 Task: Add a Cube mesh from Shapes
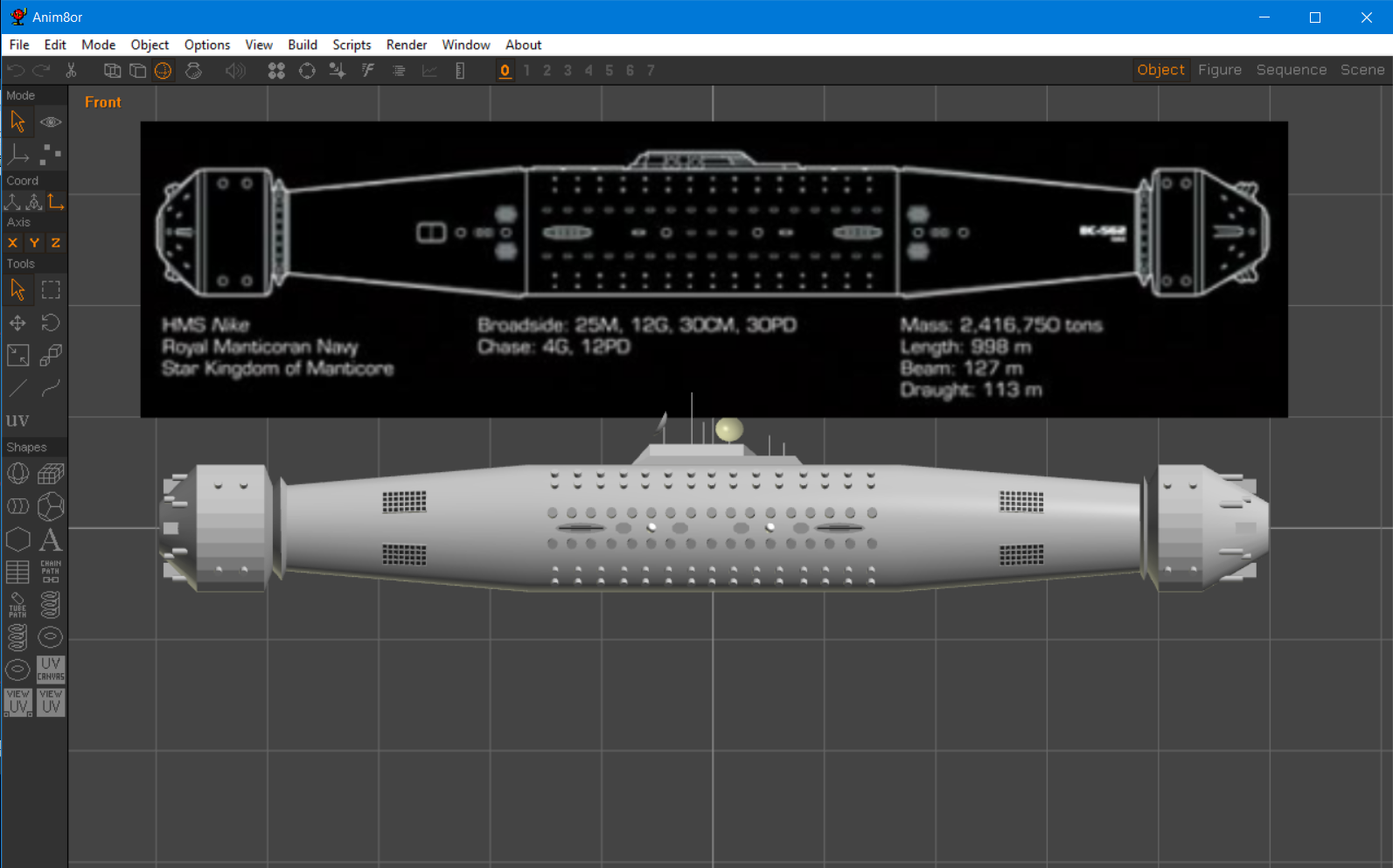pyautogui.click(x=51, y=474)
